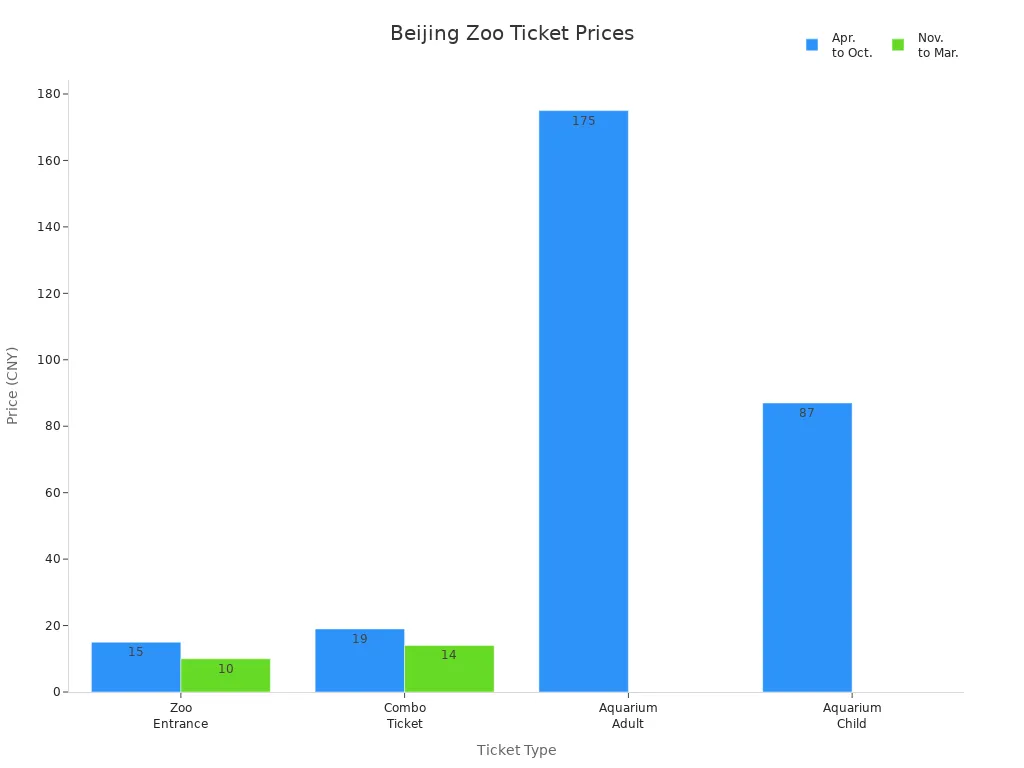The image size is (1024, 768).
Task: Click the blue Apr. to Oct. legend swatch
Action: click(x=812, y=45)
